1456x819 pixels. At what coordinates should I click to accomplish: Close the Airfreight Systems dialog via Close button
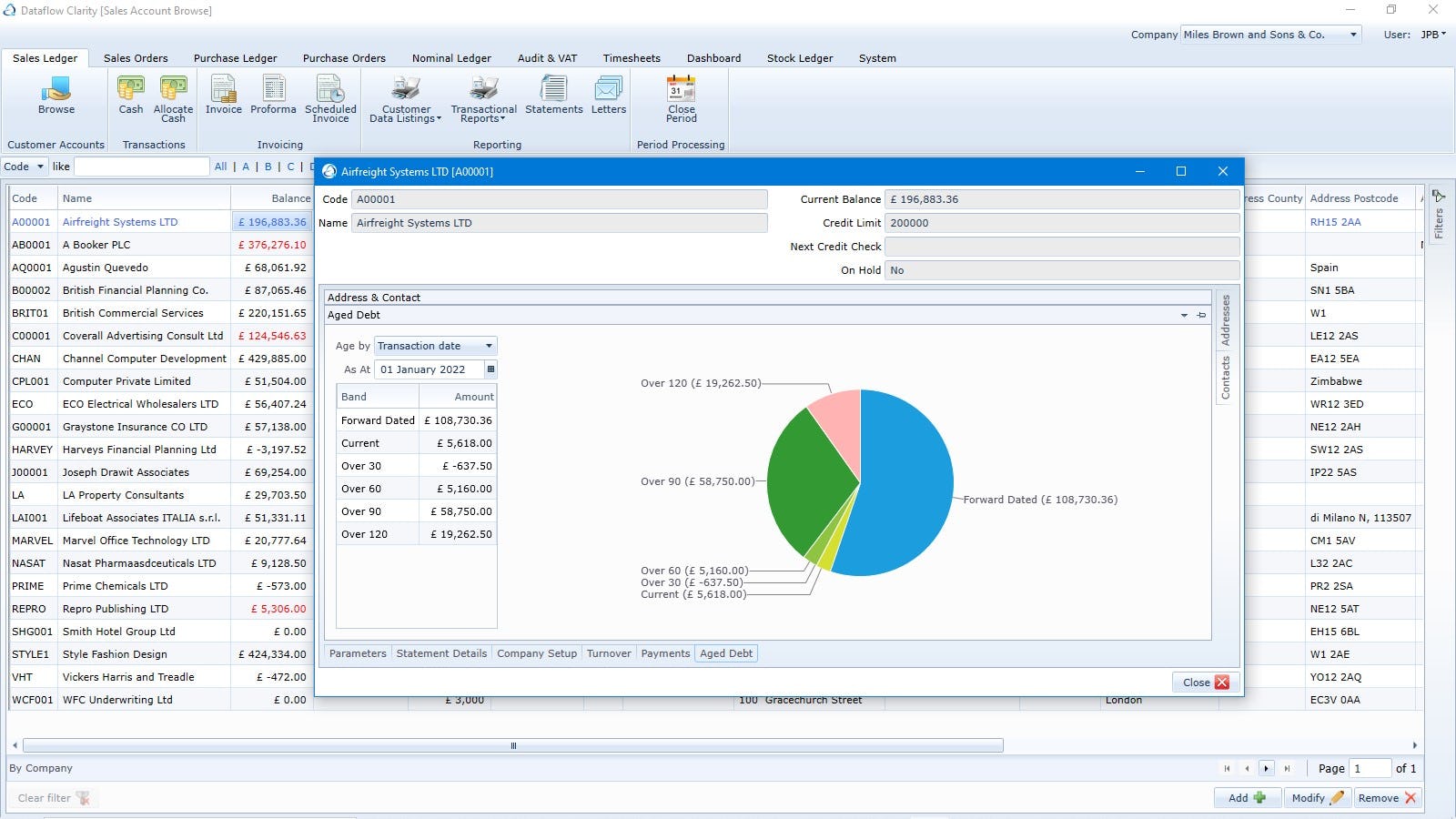pyautogui.click(x=1206, y=682)
